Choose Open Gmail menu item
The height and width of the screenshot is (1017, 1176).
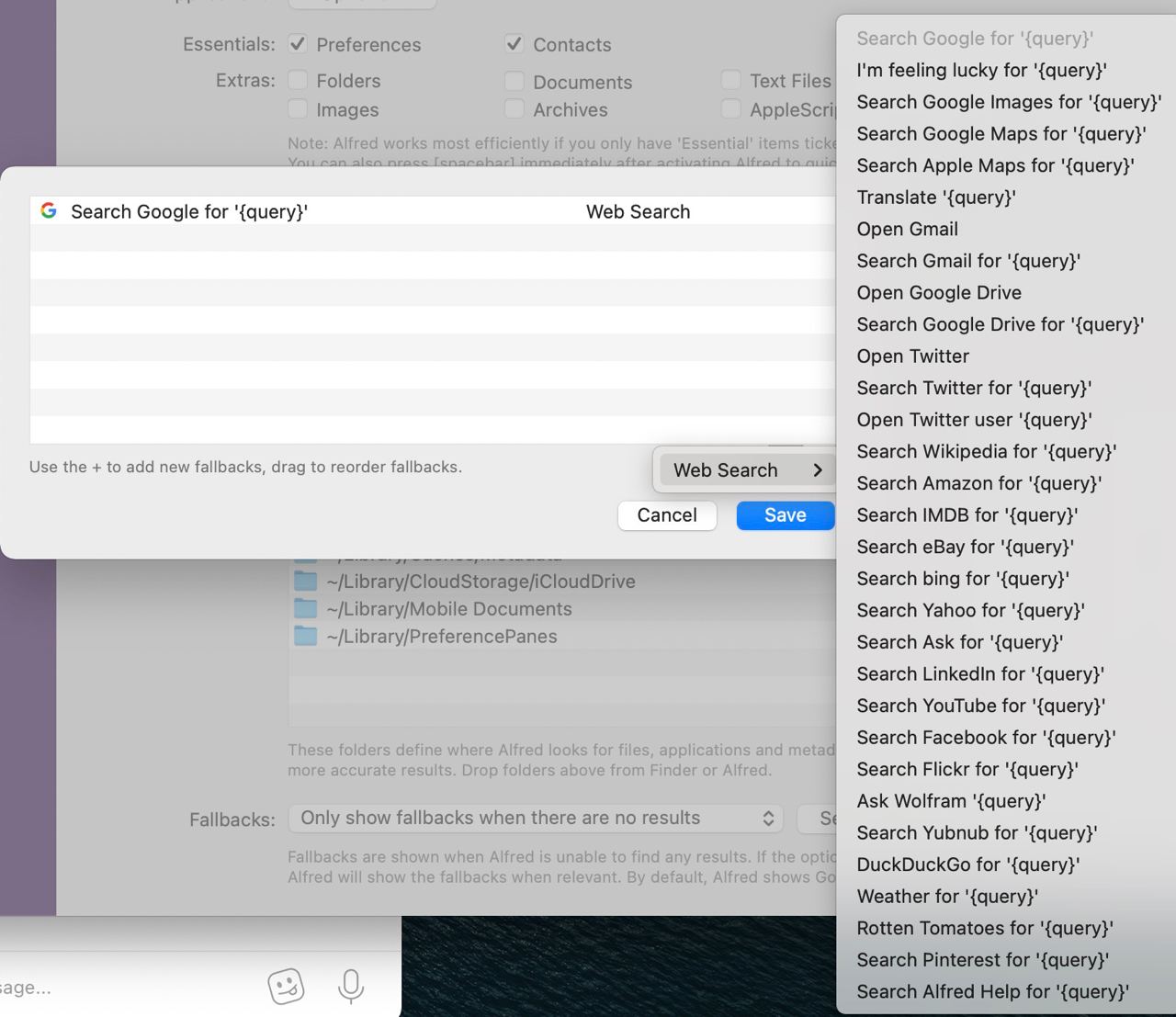coord(1006,229)
